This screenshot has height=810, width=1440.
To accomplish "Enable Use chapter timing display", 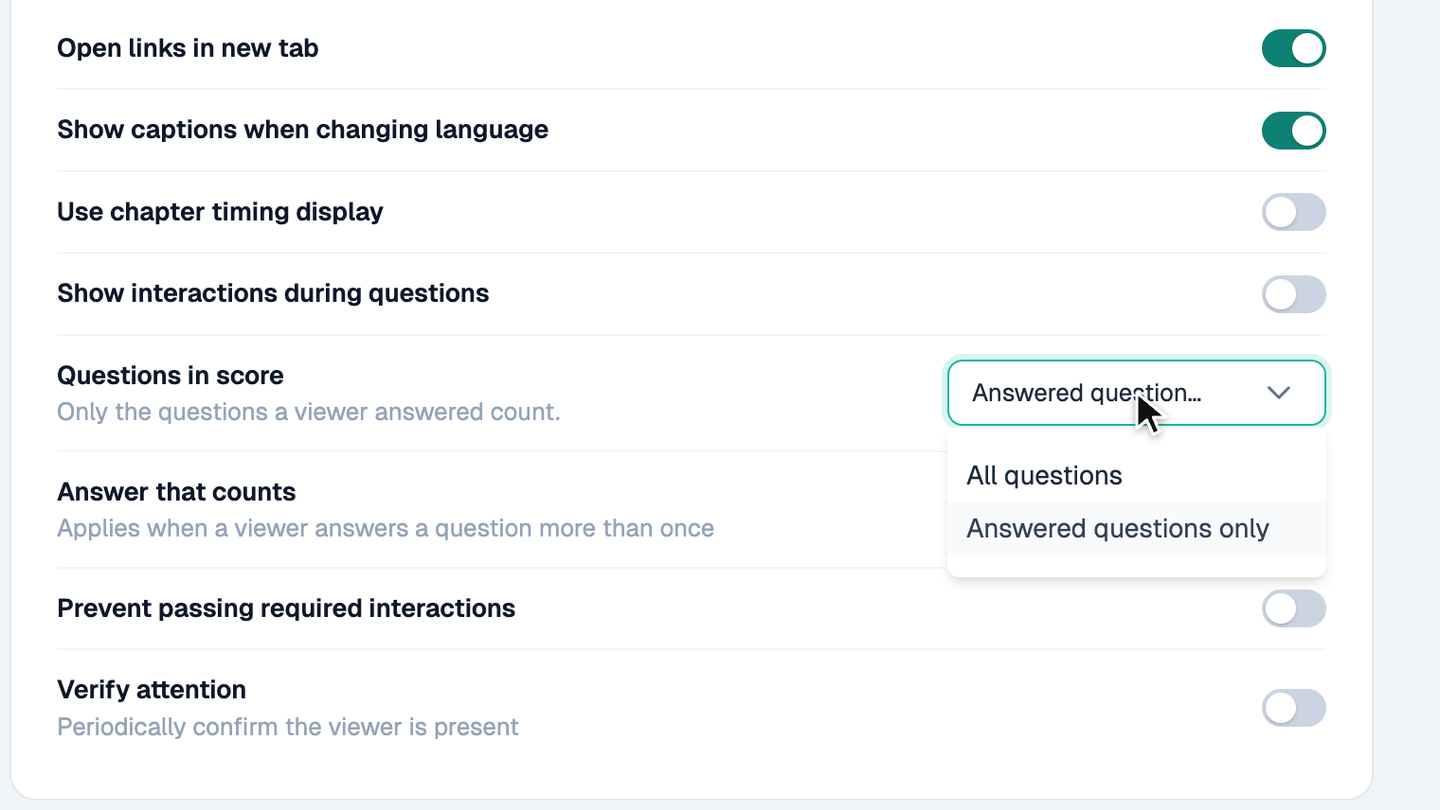I will tap(1293, 212).
